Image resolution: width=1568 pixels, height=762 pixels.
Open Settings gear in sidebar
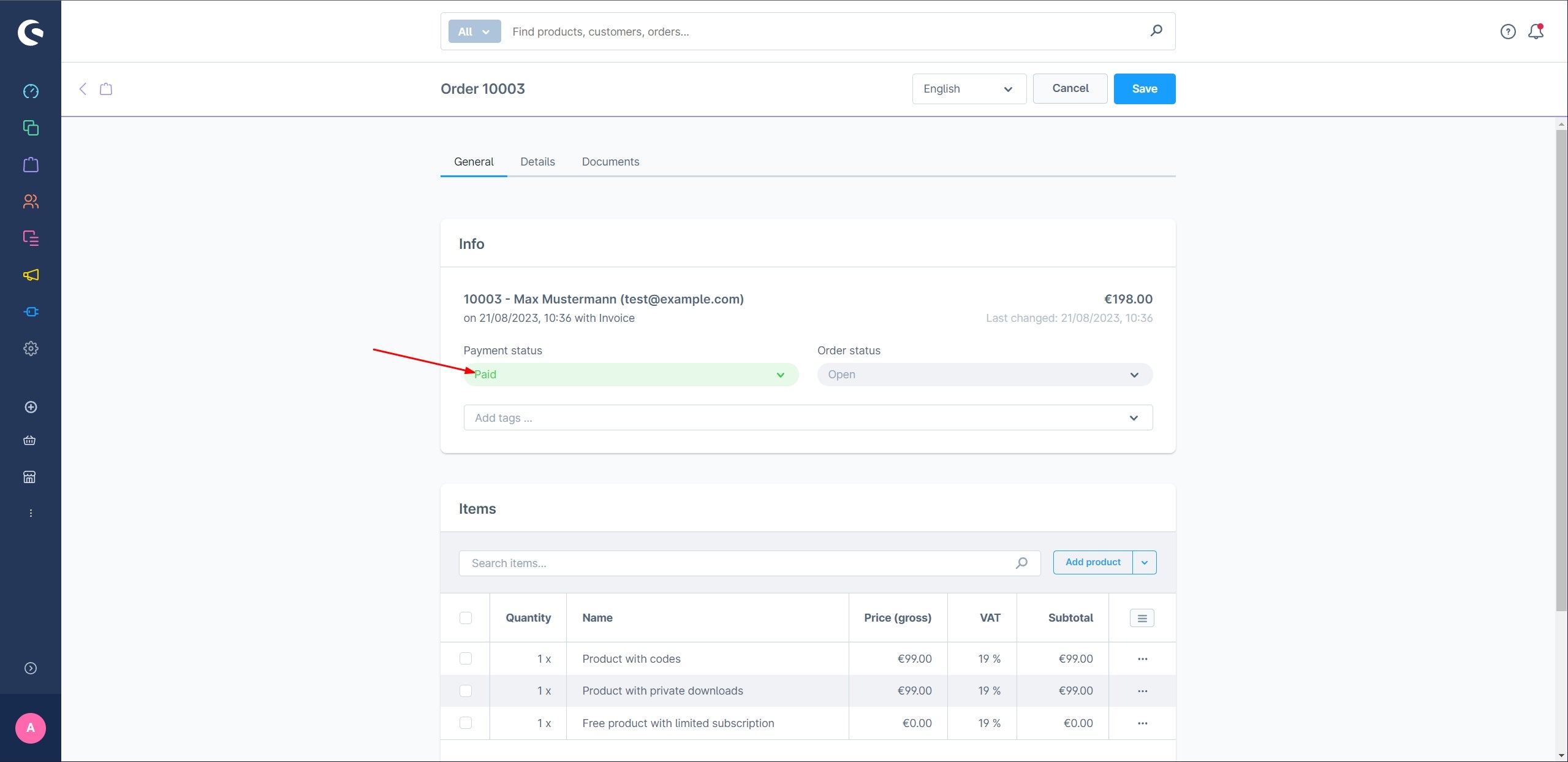31,348
